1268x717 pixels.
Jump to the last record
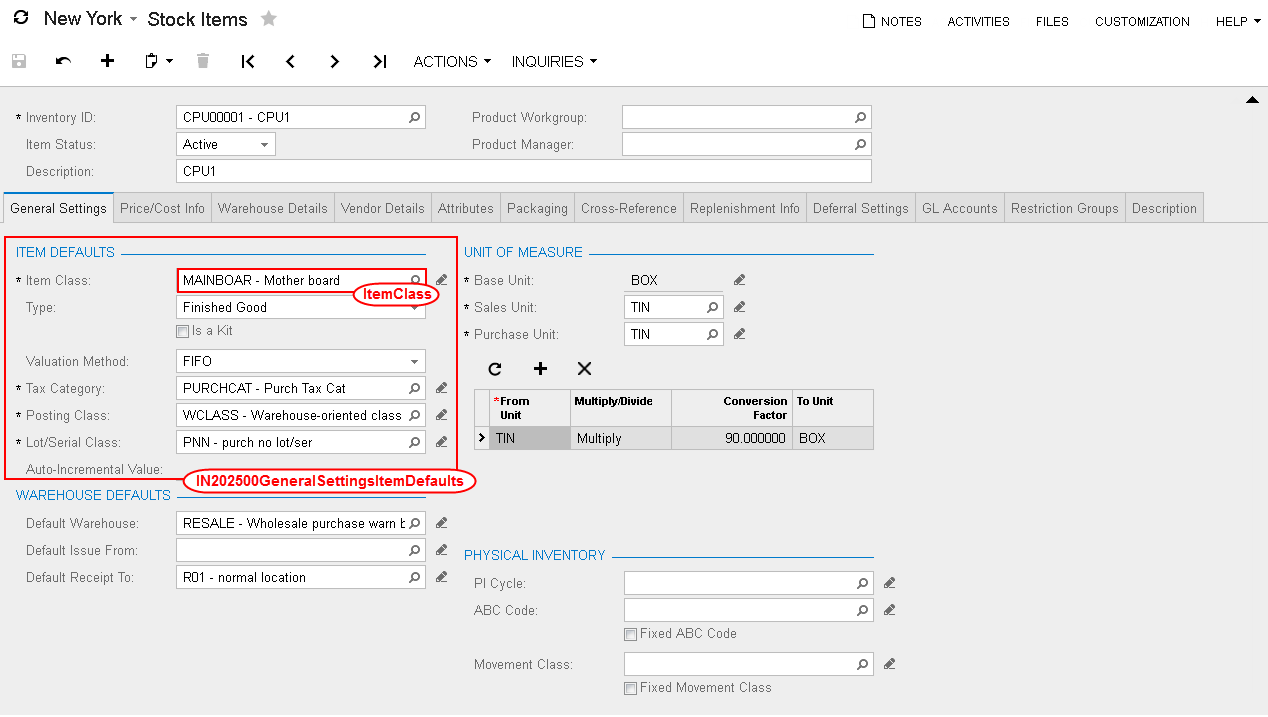tap(379, 61)
